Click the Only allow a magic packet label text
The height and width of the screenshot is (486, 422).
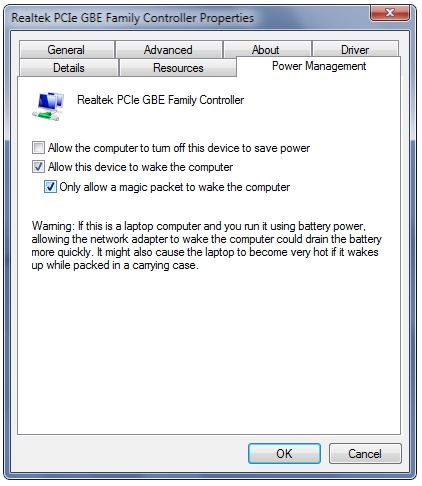click(x=175, y=187)
